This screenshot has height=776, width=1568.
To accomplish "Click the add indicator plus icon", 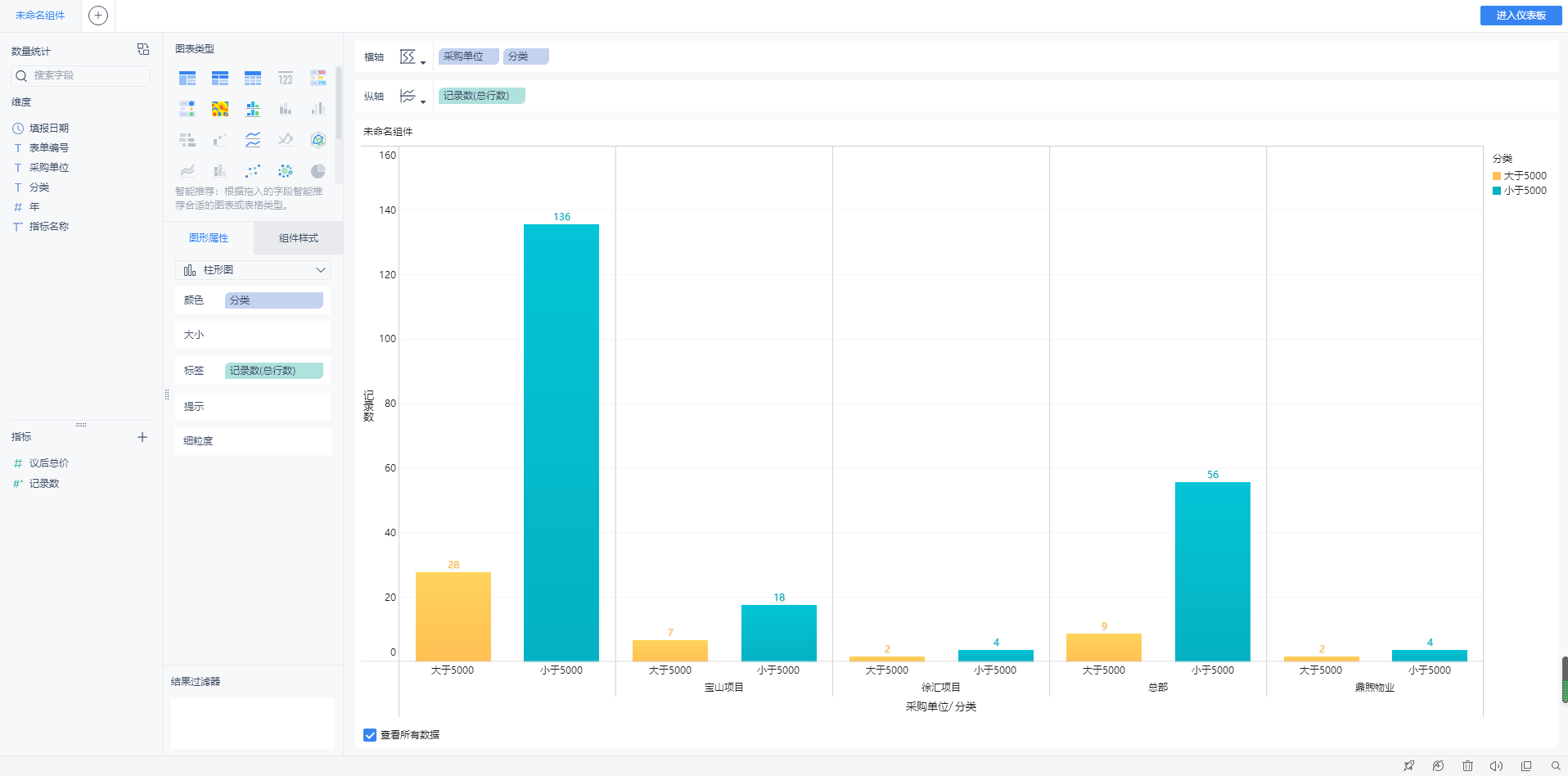I will point(142,437).
